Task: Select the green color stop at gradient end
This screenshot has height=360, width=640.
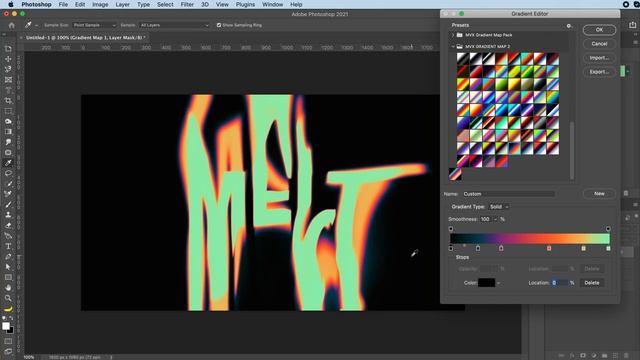Action: coord(608,248)
